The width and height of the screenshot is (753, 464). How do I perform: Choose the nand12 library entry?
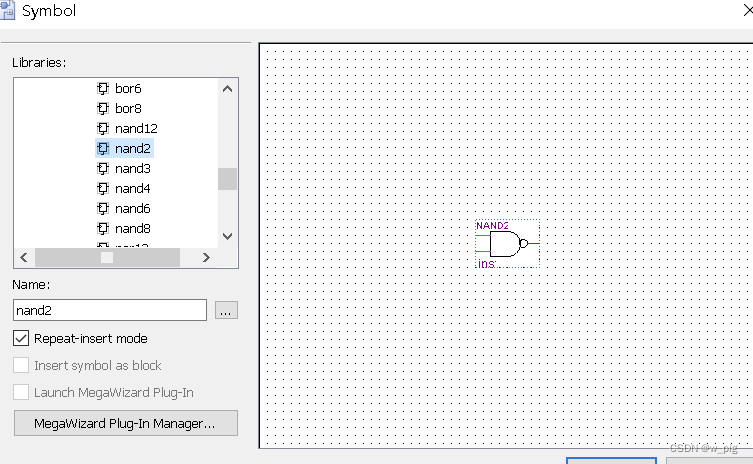tap(136, 128)
